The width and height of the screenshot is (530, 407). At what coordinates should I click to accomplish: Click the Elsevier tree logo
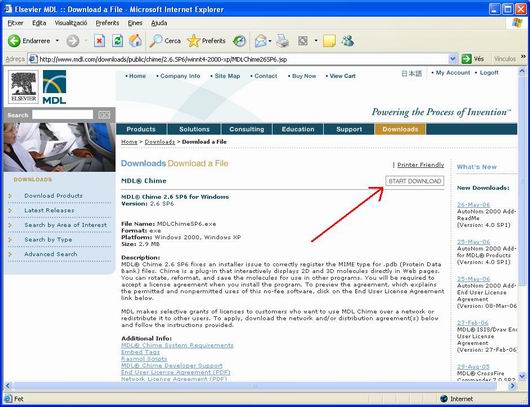click(x=23, y=87)
